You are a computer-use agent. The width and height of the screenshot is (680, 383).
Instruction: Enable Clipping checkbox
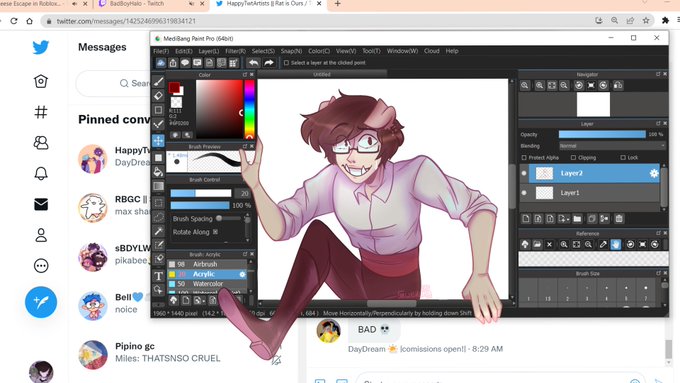tap(573, 157)
